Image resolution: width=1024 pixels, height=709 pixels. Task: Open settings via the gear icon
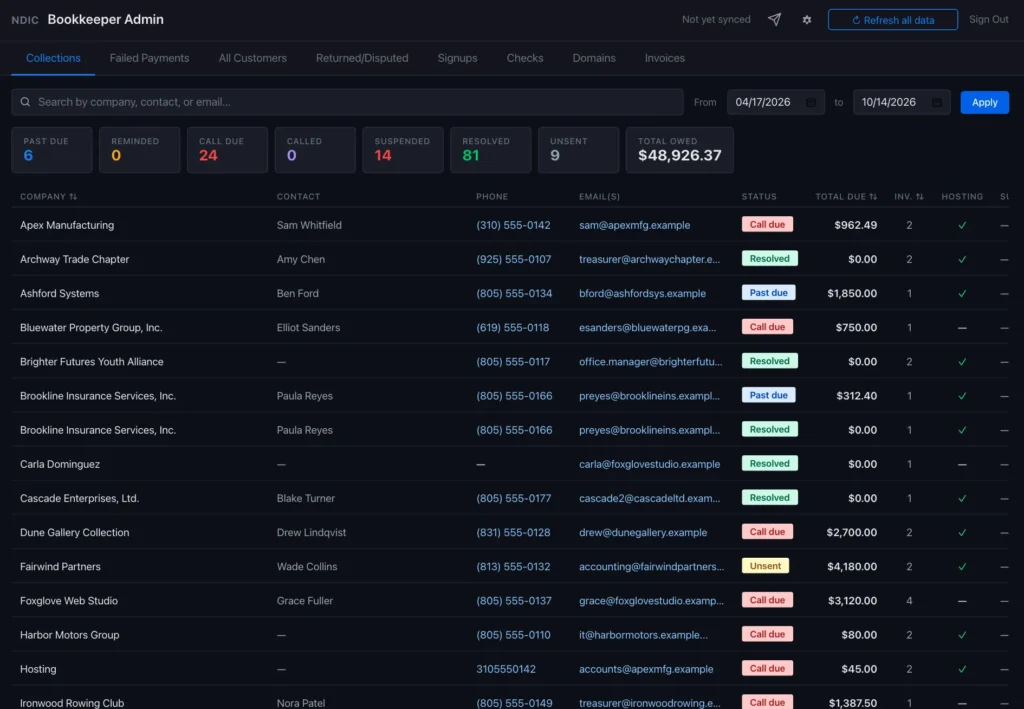point(807,20)
